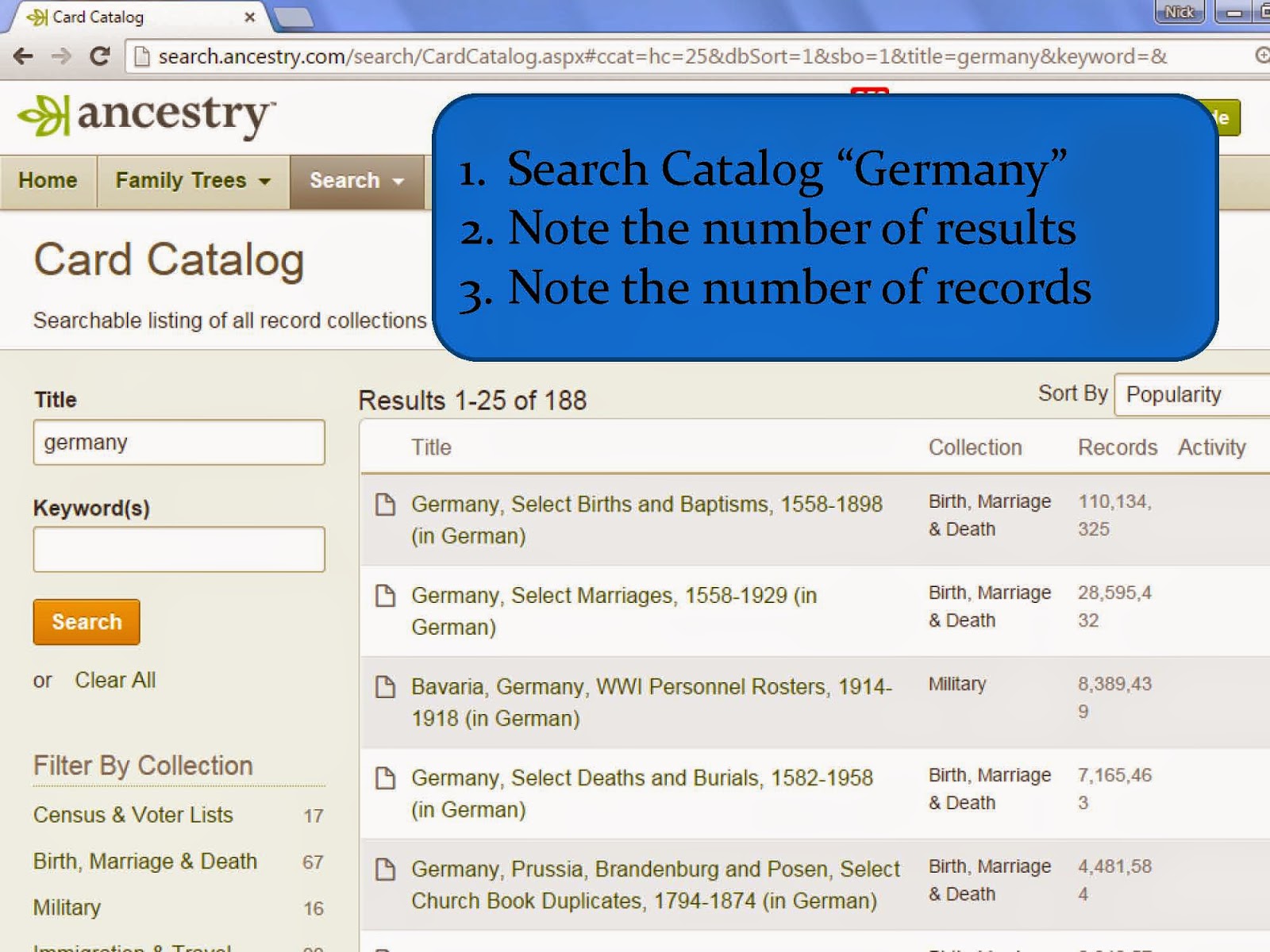Screen dimensions: 1270x952
Task: Click the browser forward arrow
Action: (61, 56)
